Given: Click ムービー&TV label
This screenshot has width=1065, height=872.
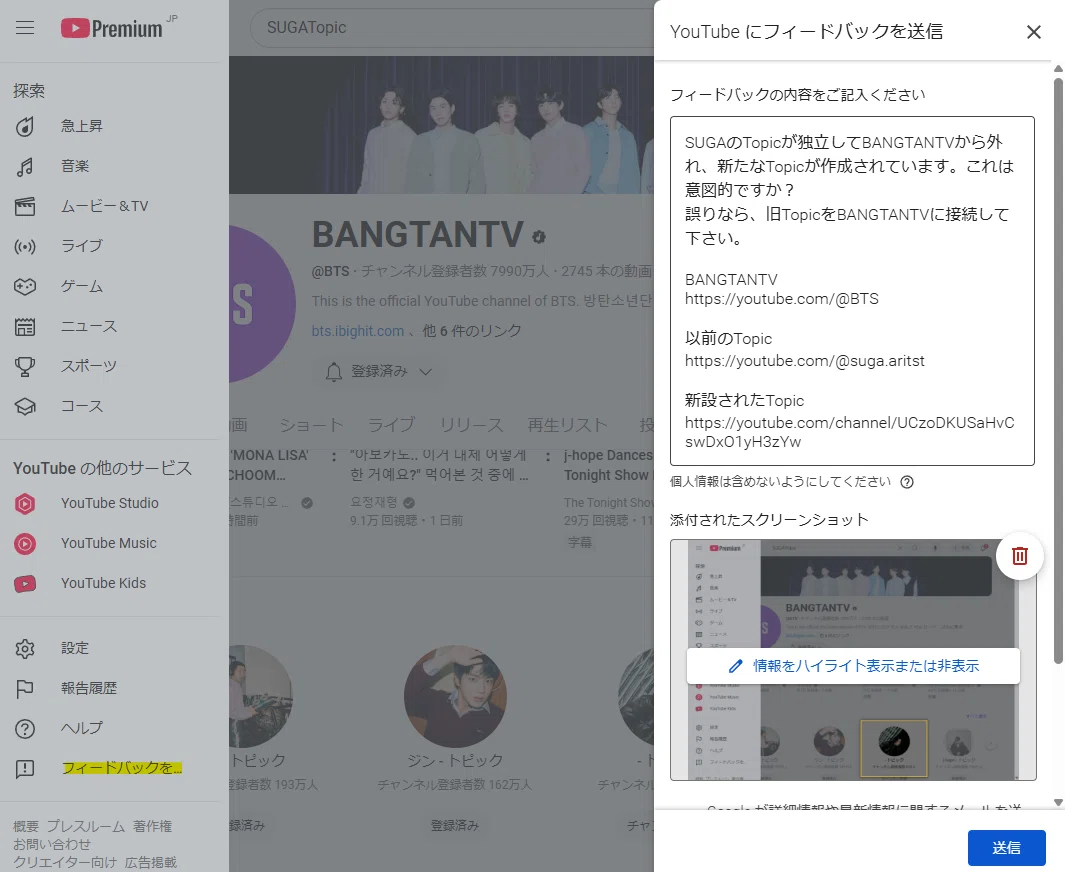Looking at the screenshot, I should click(105, 206).
